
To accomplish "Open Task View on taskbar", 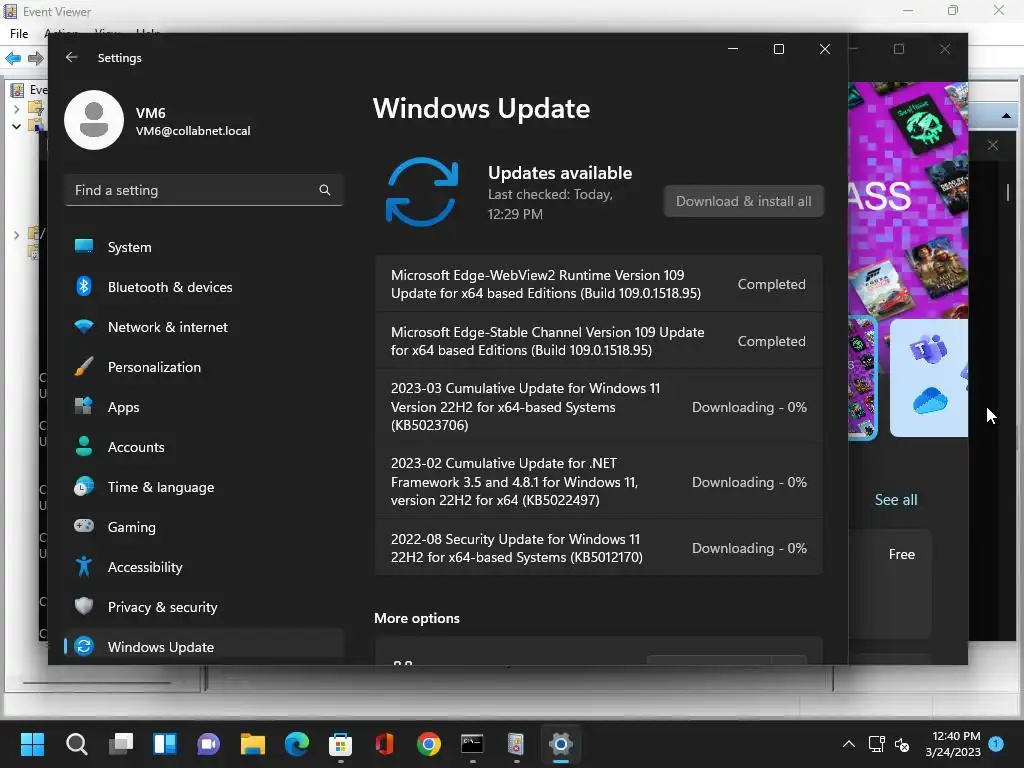I will click(121, 744).
